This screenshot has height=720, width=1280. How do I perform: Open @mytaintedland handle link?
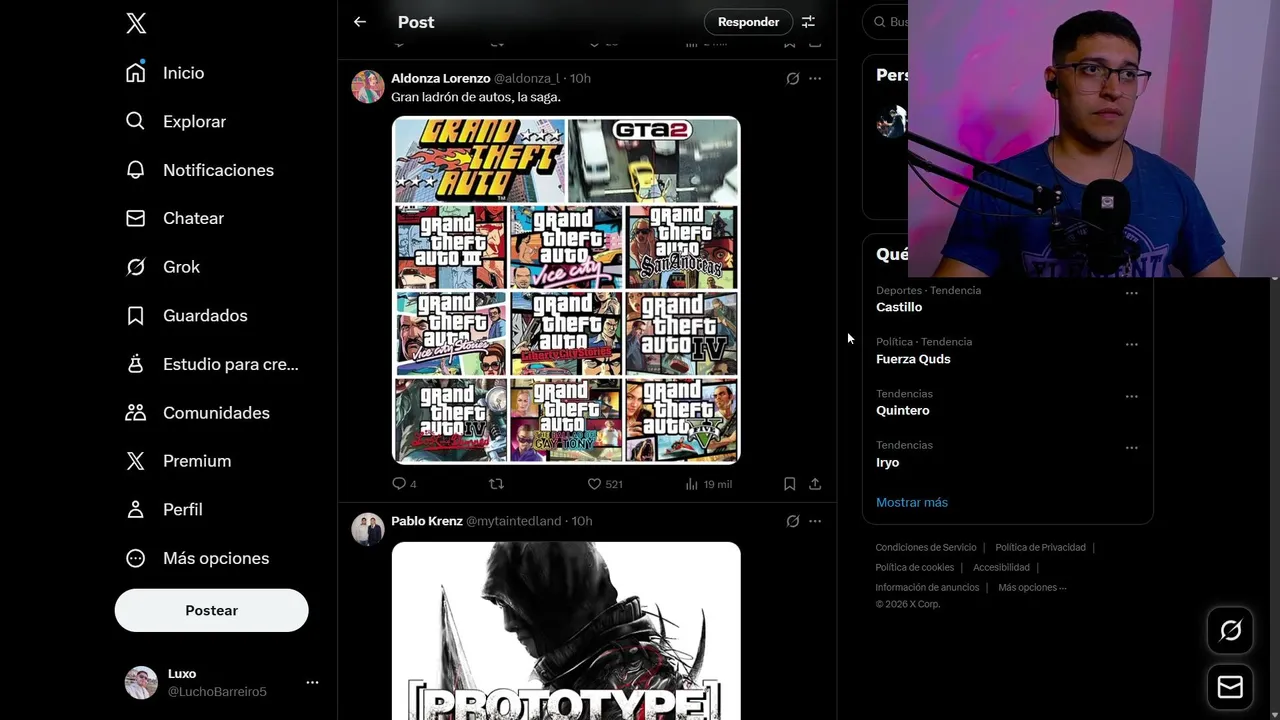tap(514, 521)
